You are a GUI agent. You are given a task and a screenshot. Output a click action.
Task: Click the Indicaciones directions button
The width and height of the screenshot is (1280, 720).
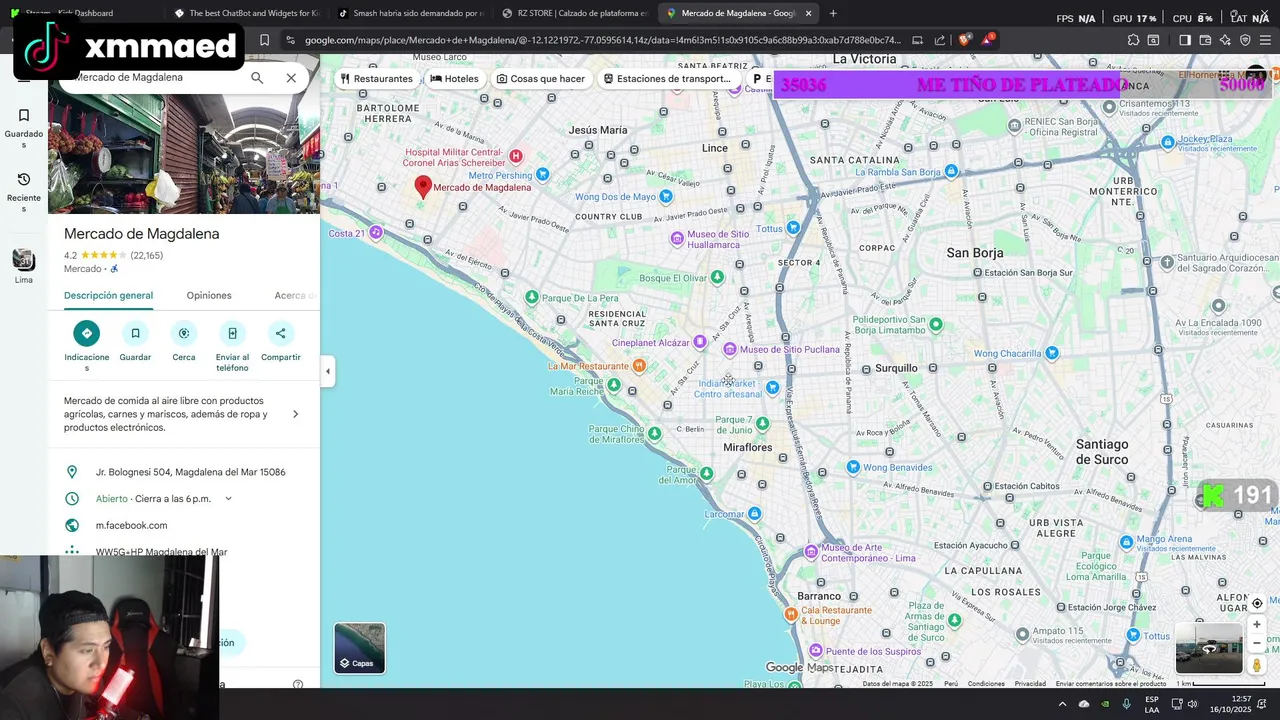click(87, 333)
